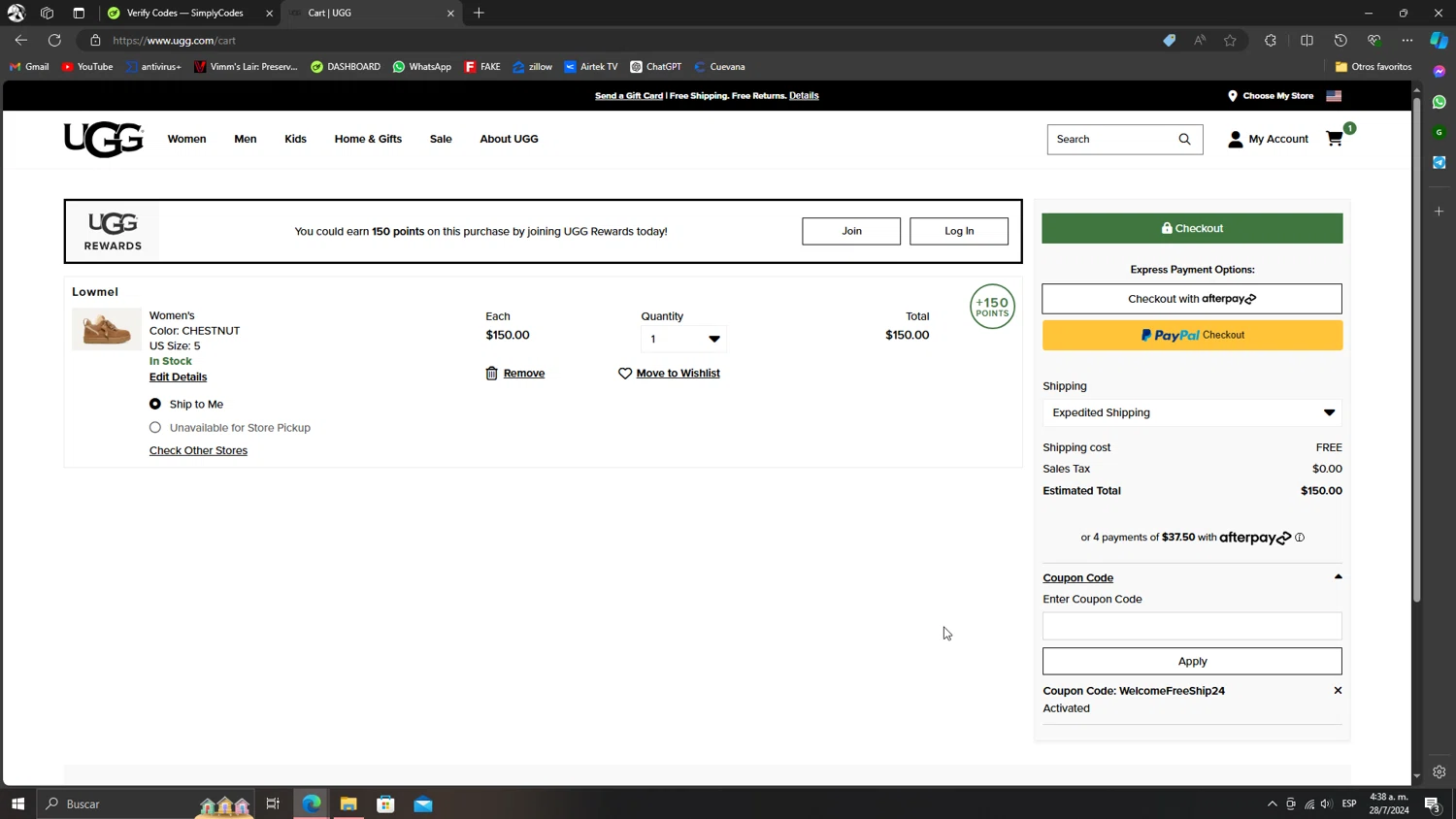This screenshot has width=1456, height=819.
Task: Click the browser address bar
Action: (621, 40)
